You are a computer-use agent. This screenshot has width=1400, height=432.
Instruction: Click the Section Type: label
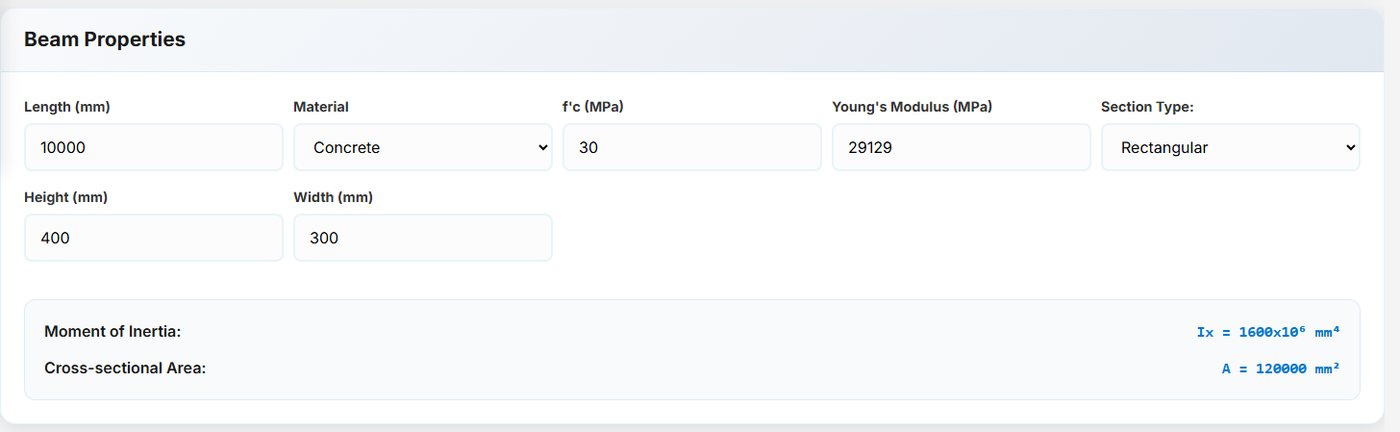[x=1147, y=107]
